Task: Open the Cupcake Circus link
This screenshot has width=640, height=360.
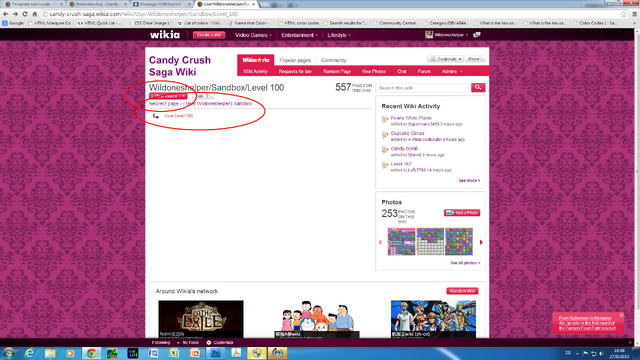Action: pos(407,133)
